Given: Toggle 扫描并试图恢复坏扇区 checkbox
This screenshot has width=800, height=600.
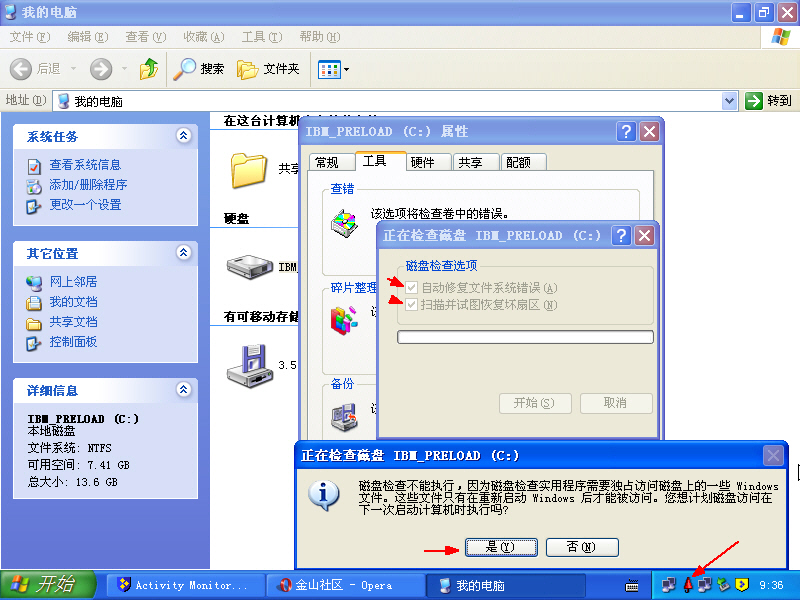Looking at the screenshot, I should click(411, 305).
